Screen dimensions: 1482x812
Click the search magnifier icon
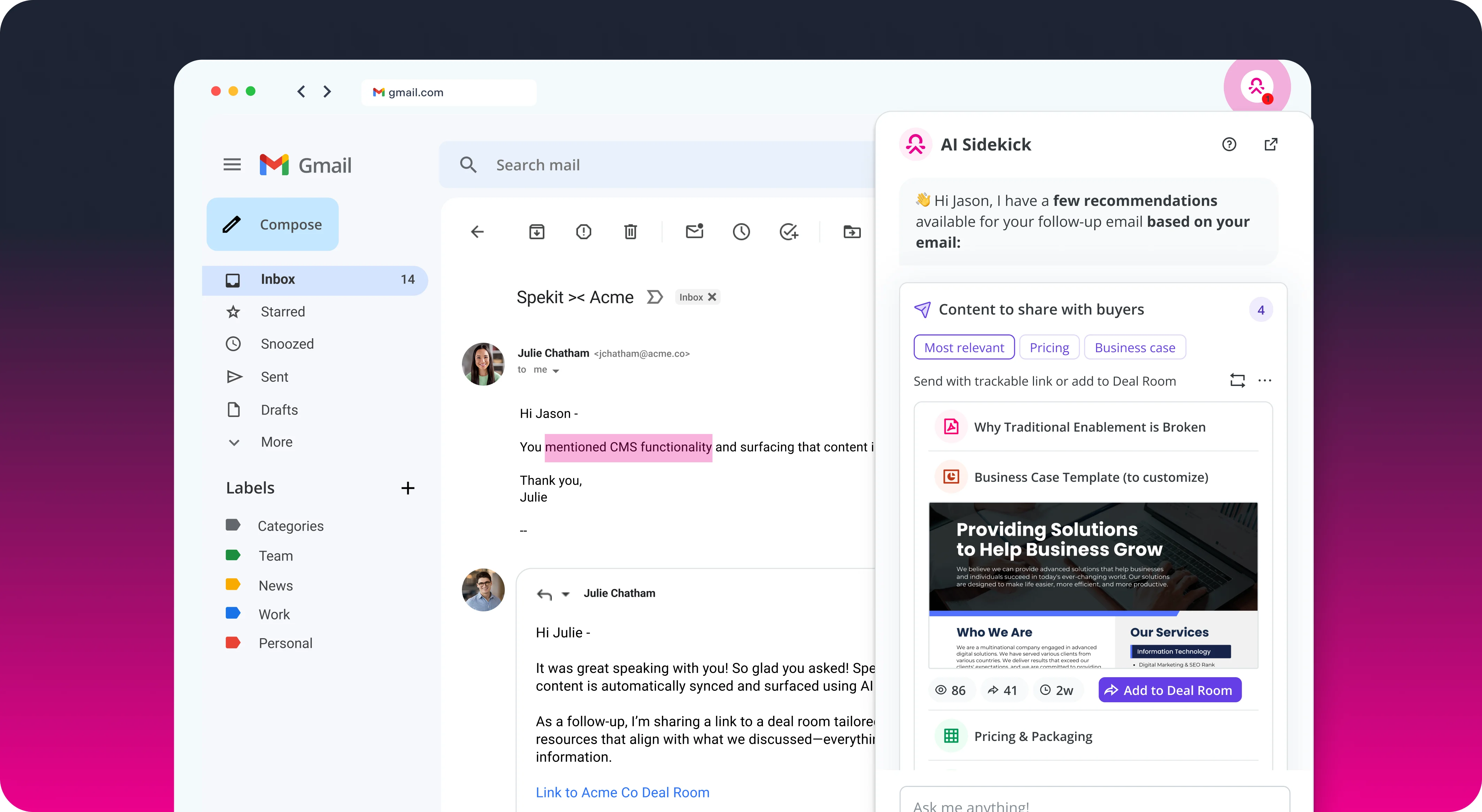468,165
